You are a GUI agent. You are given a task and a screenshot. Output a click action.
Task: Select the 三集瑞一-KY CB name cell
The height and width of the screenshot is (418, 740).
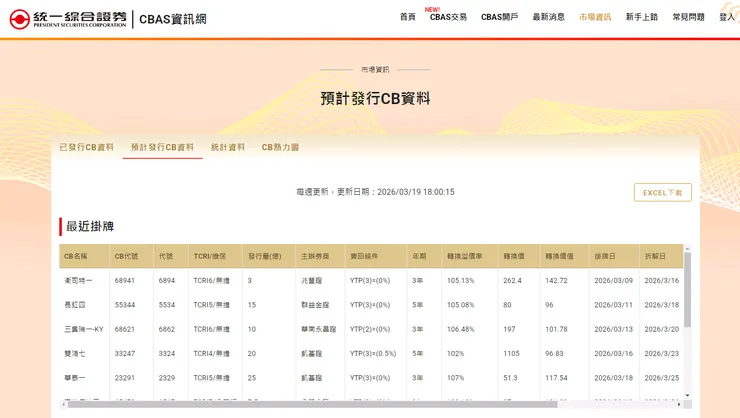pyautogui.click(x=84, y=329)
